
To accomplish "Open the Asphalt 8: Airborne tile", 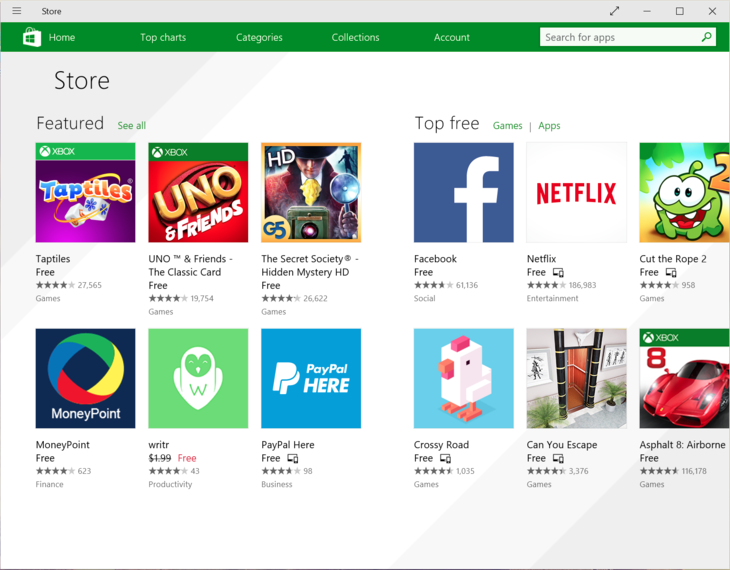I will [684, 378].
